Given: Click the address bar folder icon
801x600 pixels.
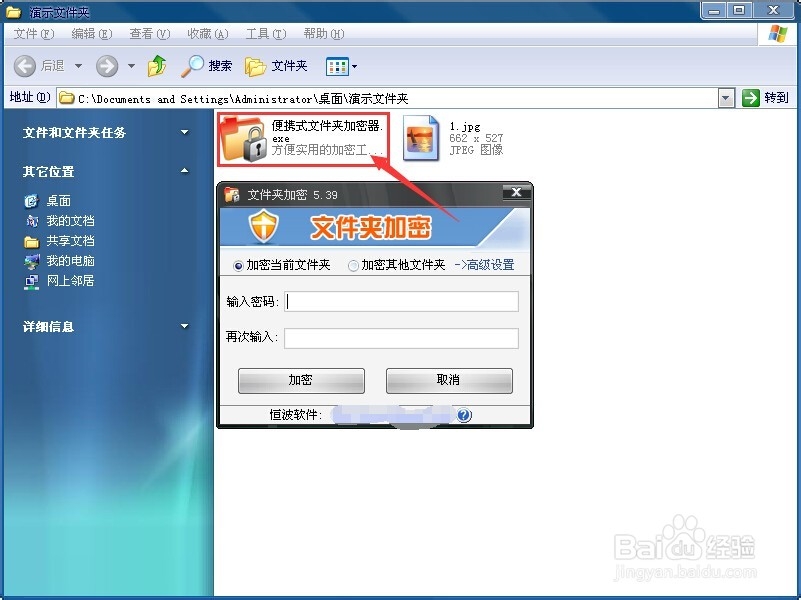Looking at the screenshot, I should click(x=66, y=98).
